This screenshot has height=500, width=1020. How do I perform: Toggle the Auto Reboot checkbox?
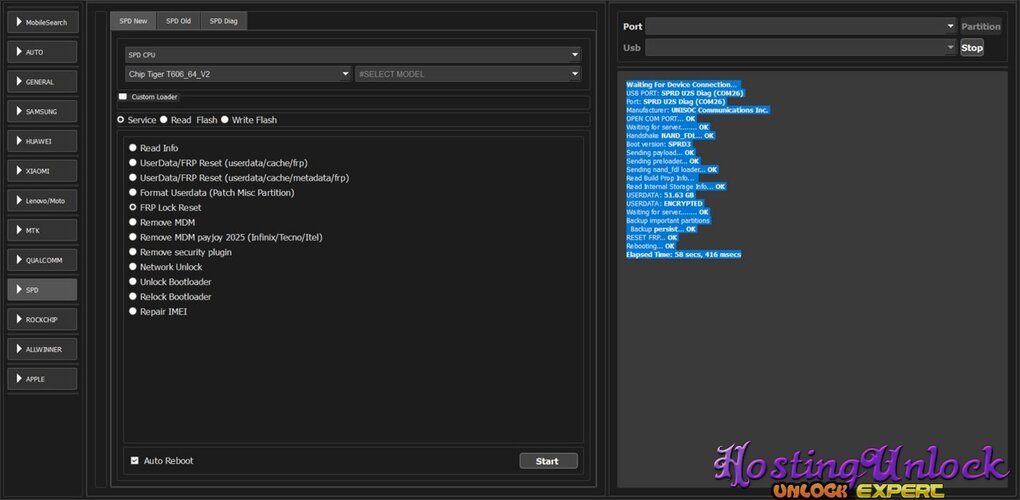[135, 461]
